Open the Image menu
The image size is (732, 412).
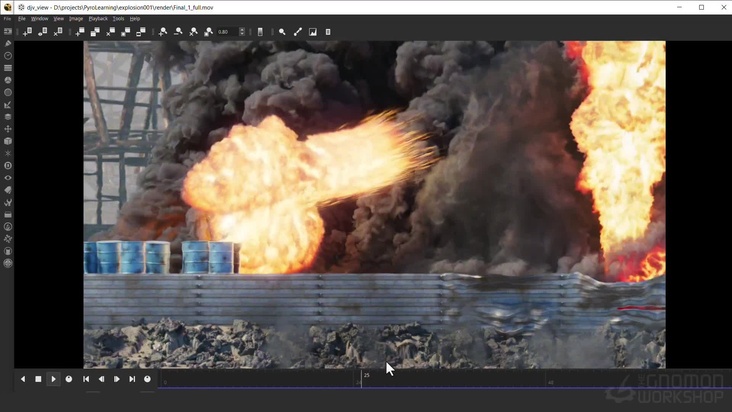pos(76,19)
